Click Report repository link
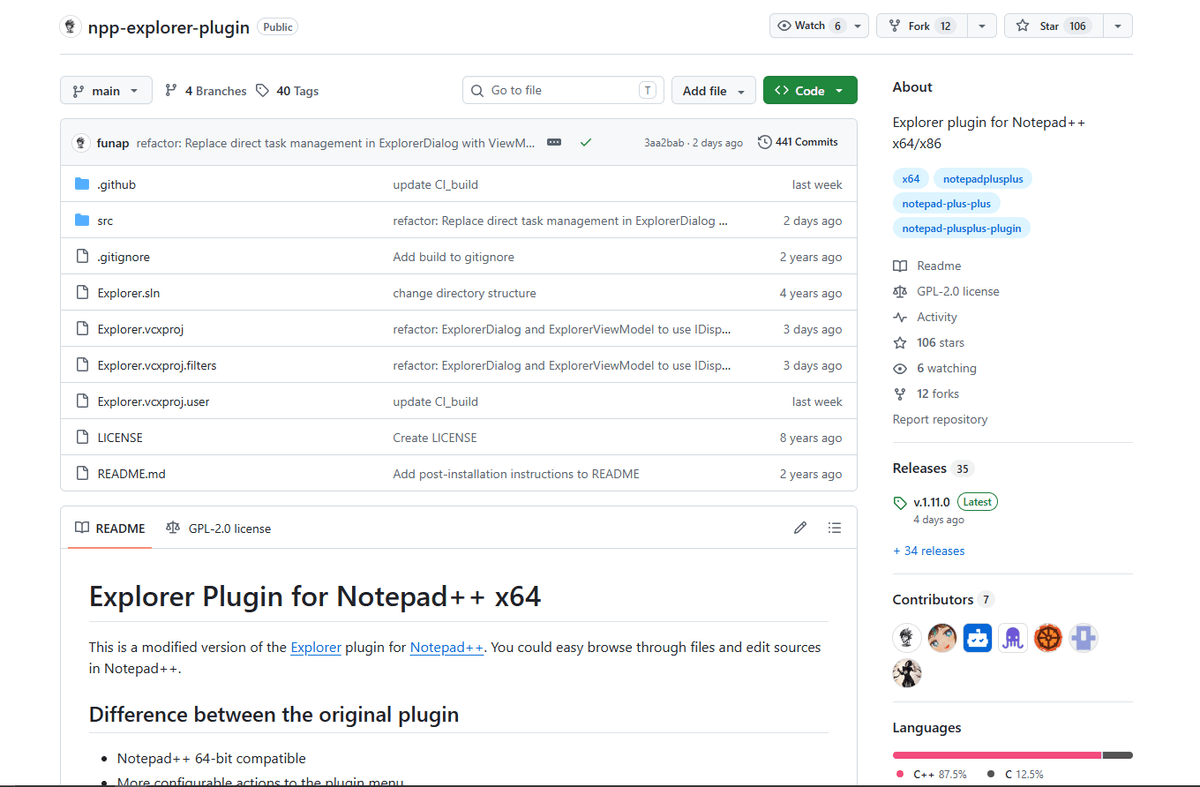1200x787 pixels. [x=940, y=420]
